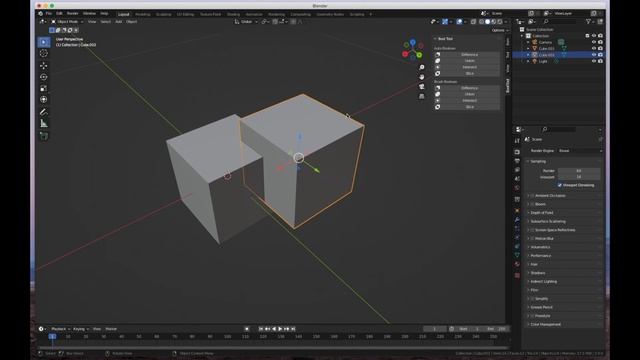
Task: Click Auto Boolean Intersect button
Action: coord(470,67)
